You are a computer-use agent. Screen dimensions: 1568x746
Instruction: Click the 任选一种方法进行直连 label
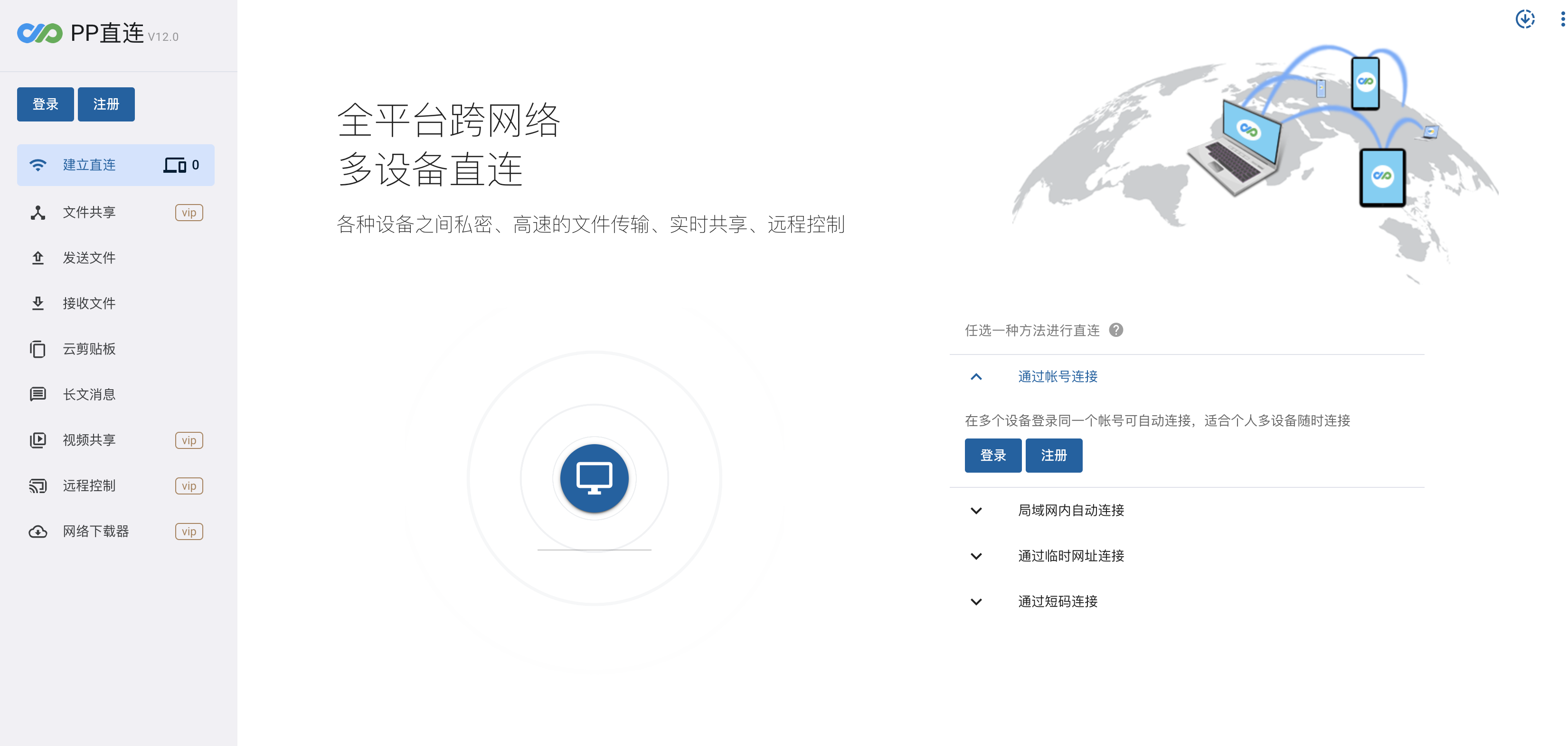(1032, 330)
